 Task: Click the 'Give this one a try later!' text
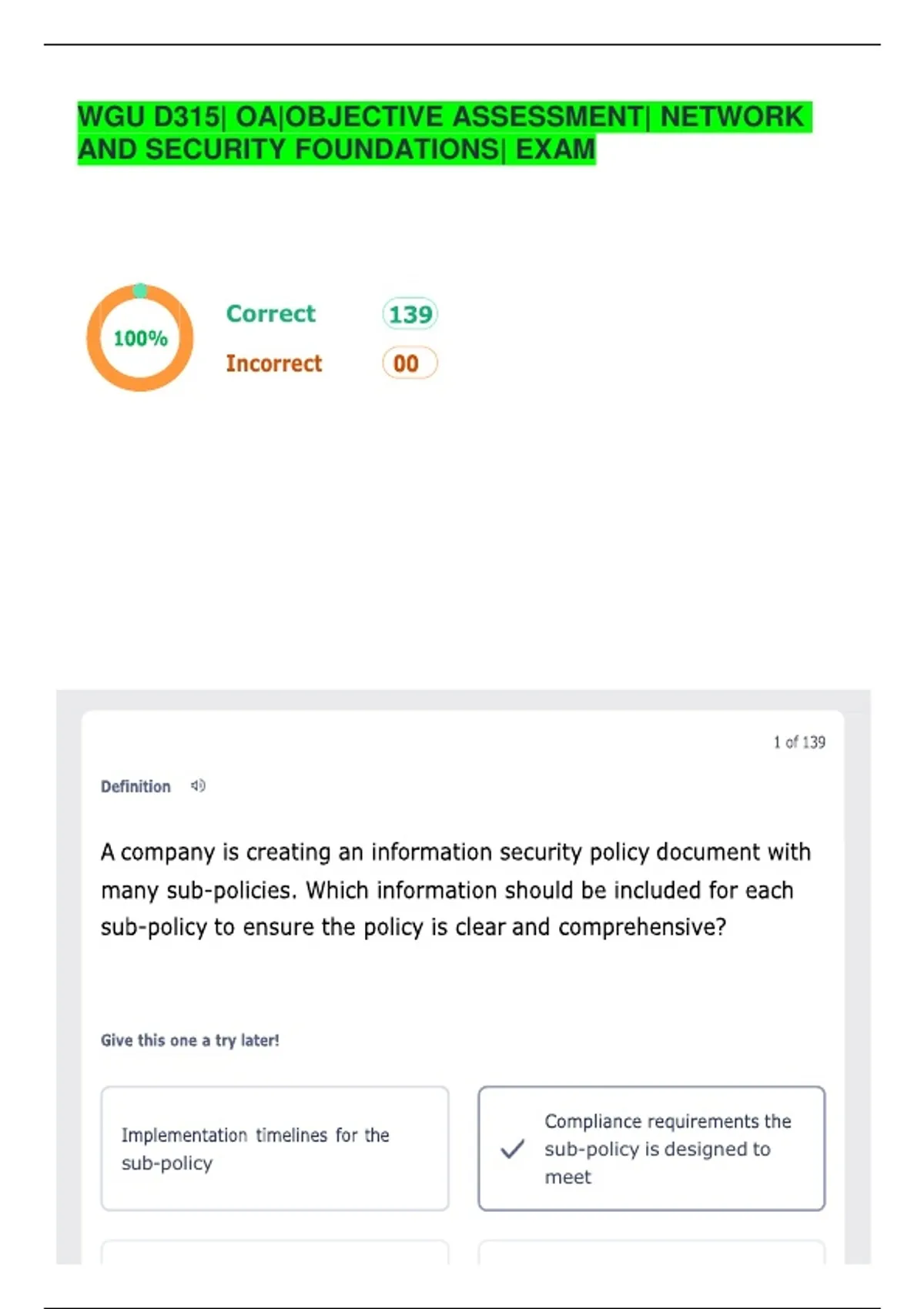189,1040
